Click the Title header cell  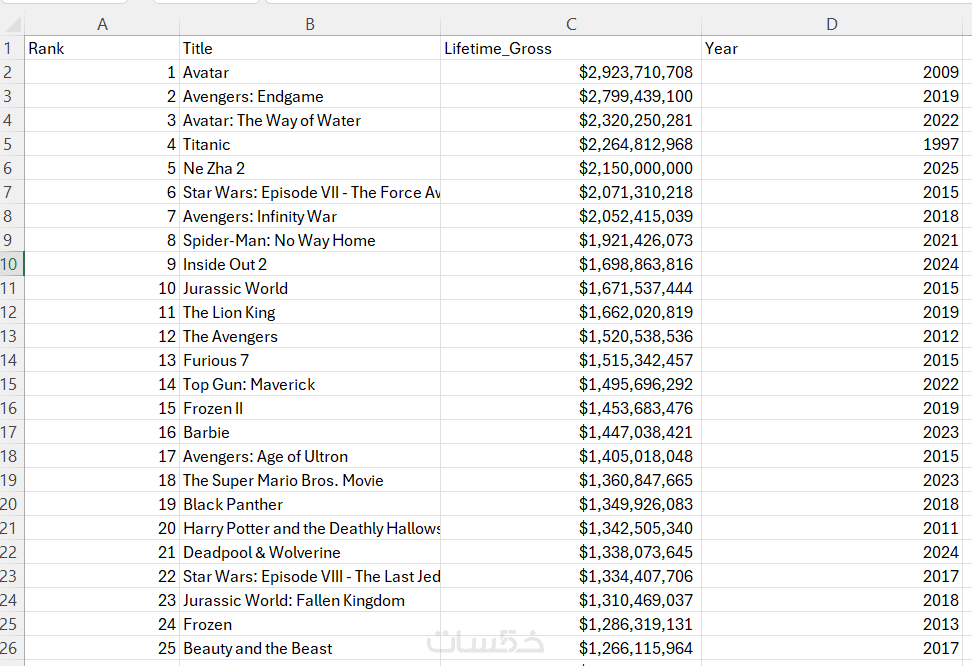[310, 48]
